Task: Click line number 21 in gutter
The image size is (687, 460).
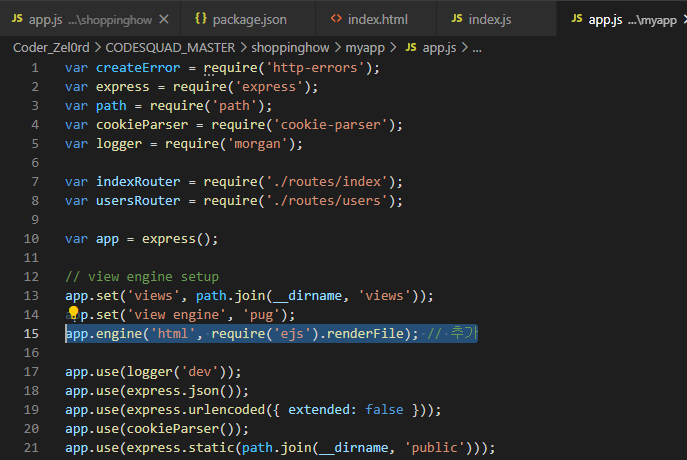Action: [31, 448]
